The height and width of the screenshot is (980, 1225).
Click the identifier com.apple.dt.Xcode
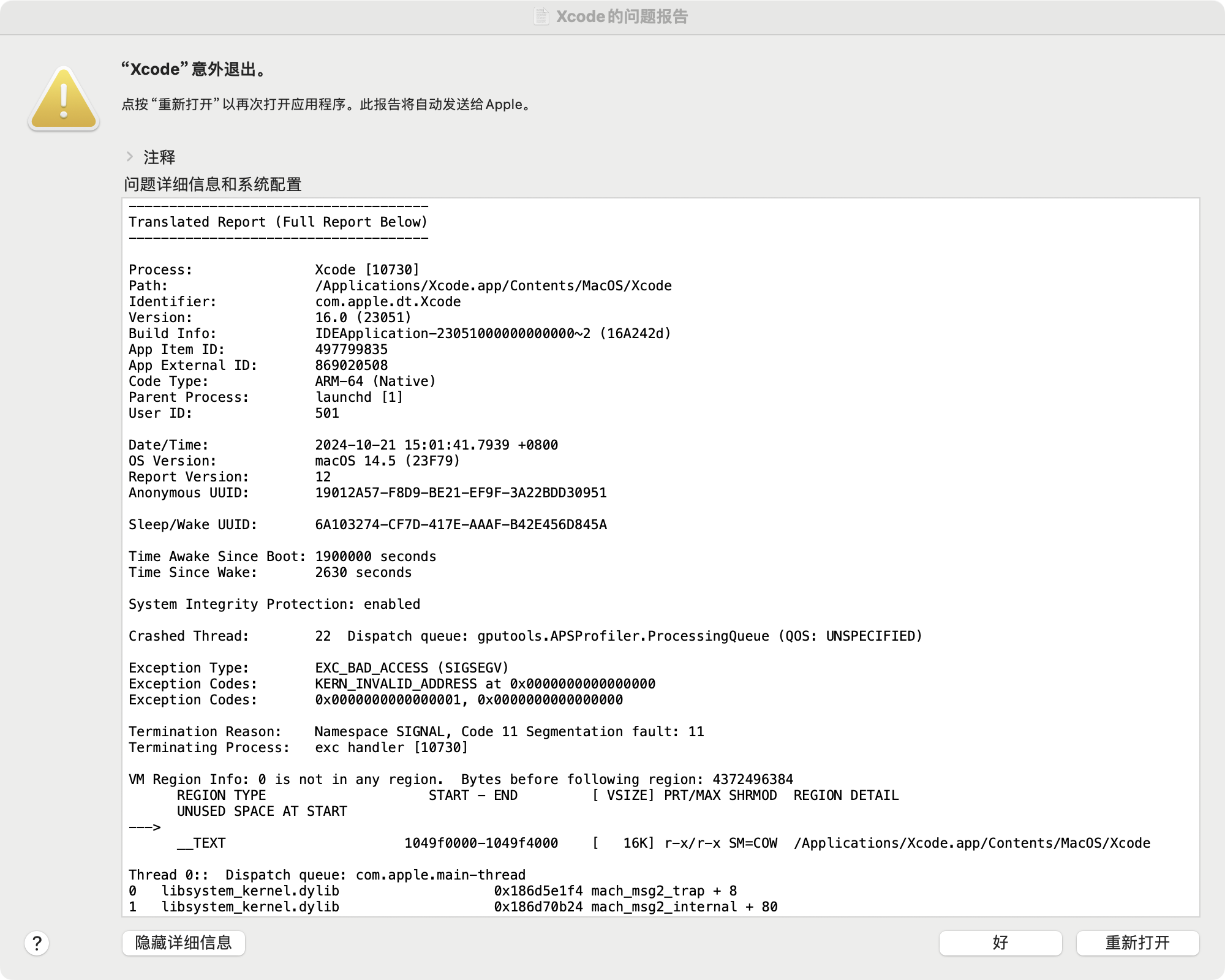point(388,301)
